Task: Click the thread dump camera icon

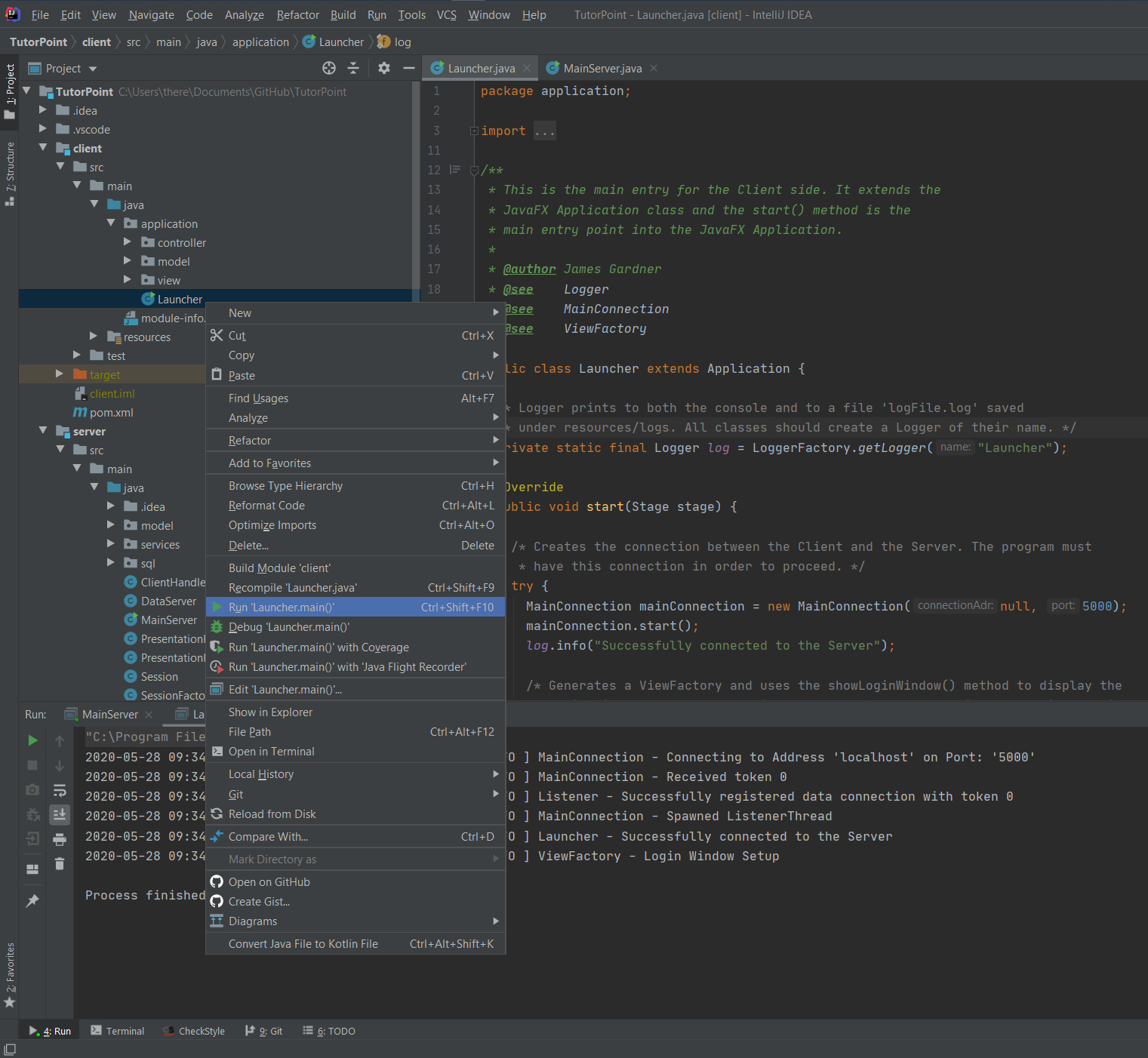Action: pos(32,790)
